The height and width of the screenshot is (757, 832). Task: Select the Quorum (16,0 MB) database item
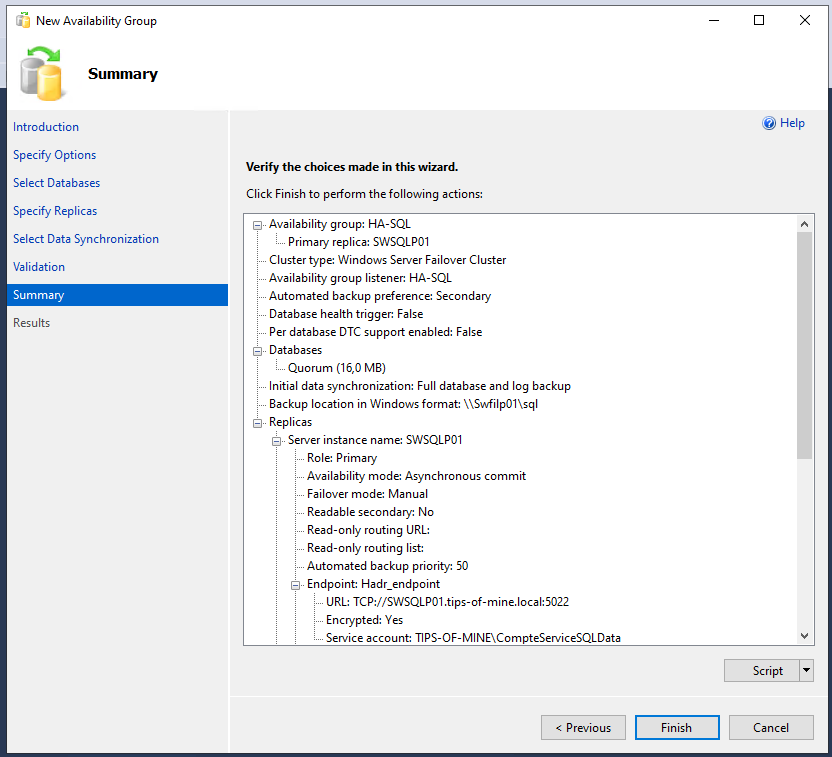(x=337, y=368)
